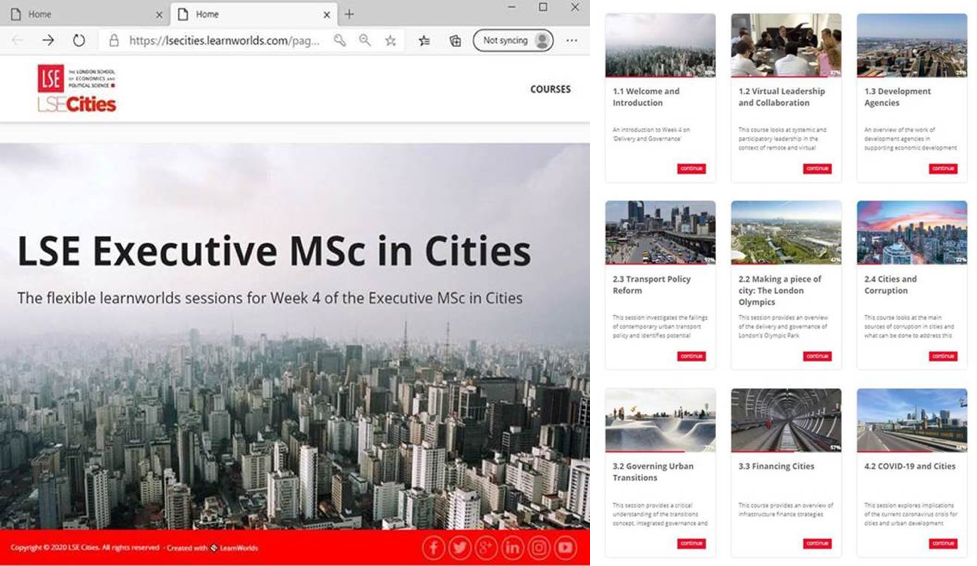Viewport: 977px width, 566px height.
Task: Add page to favorites with star icon
Action: (x=391, y=41)
